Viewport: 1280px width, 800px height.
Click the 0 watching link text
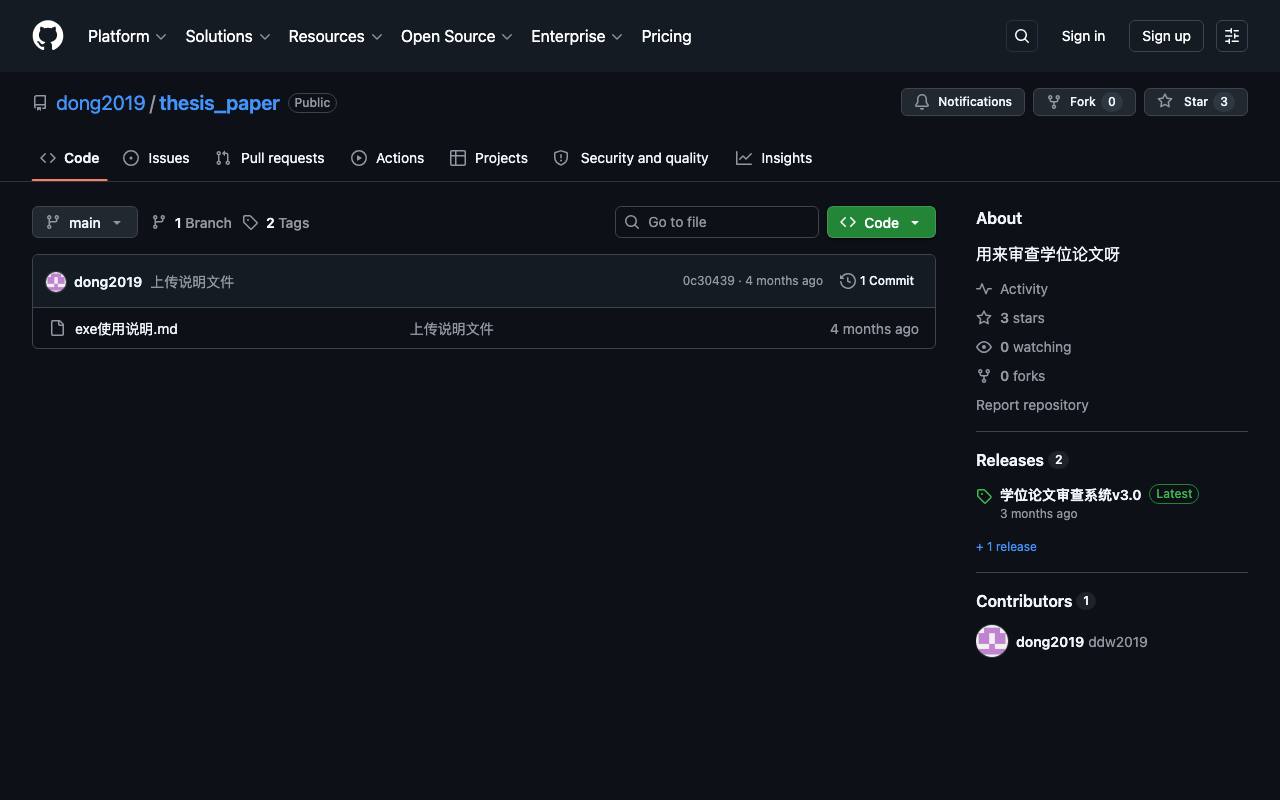point(1036,347)
